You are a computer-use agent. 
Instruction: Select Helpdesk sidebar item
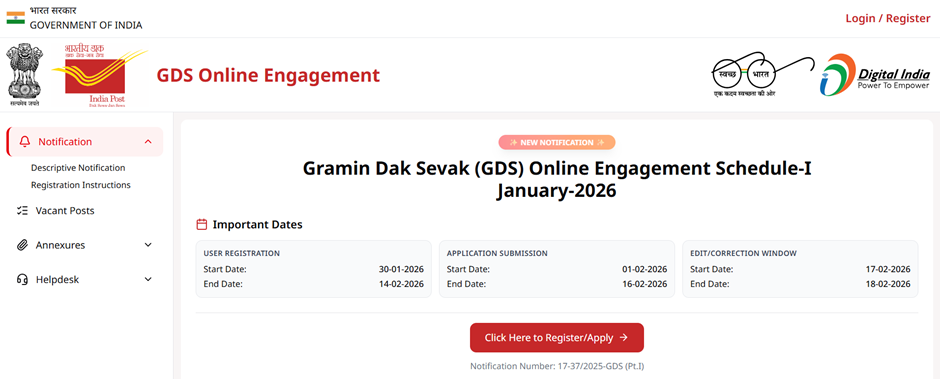point(85,279)
